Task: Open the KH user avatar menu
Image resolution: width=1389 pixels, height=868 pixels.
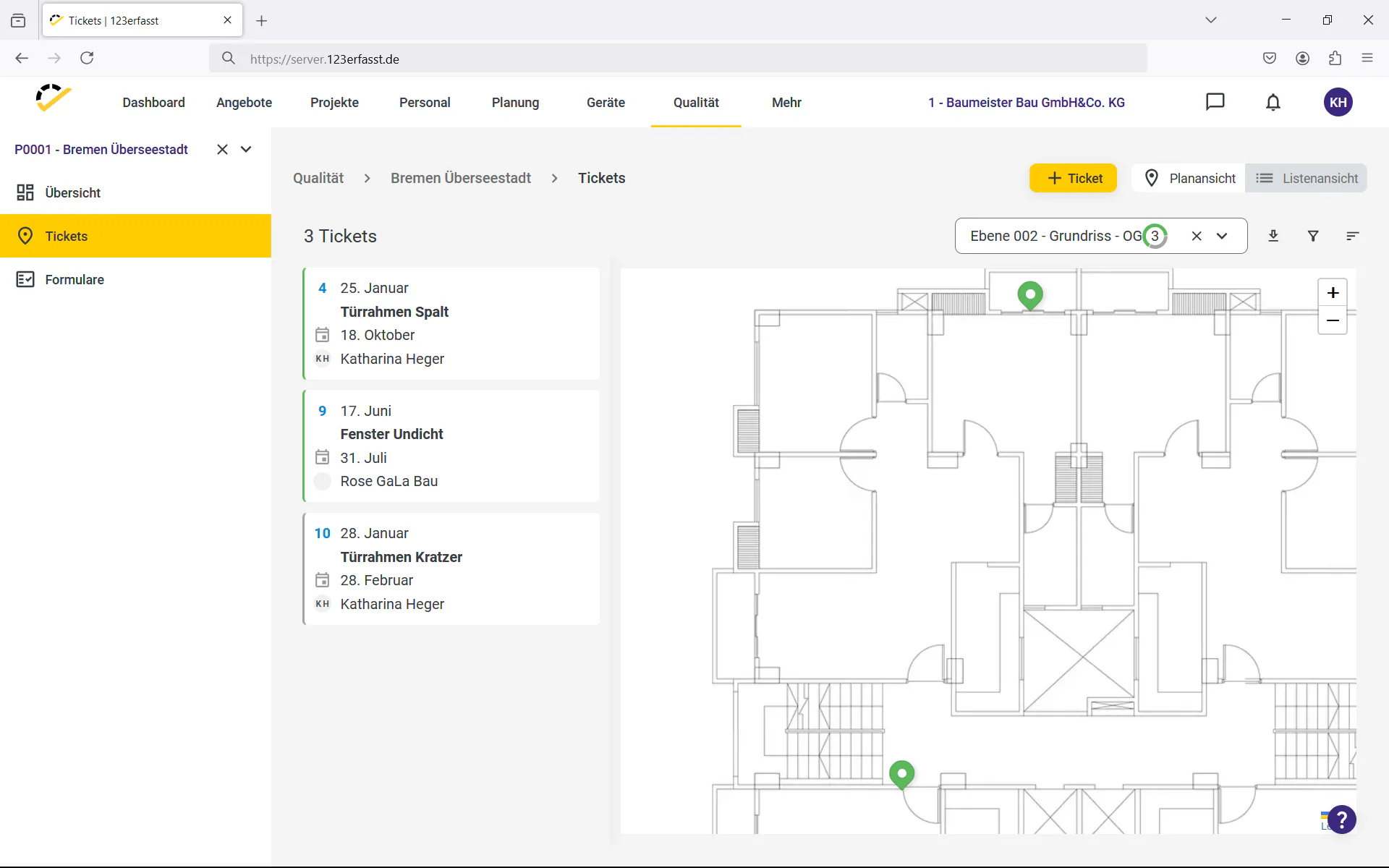Action: click(1338, 102)
